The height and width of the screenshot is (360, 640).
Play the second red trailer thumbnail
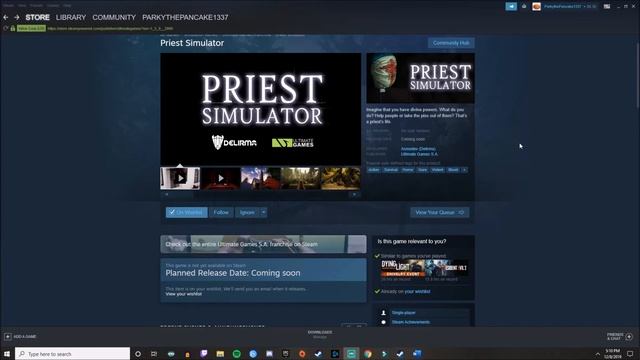point(220,178)
